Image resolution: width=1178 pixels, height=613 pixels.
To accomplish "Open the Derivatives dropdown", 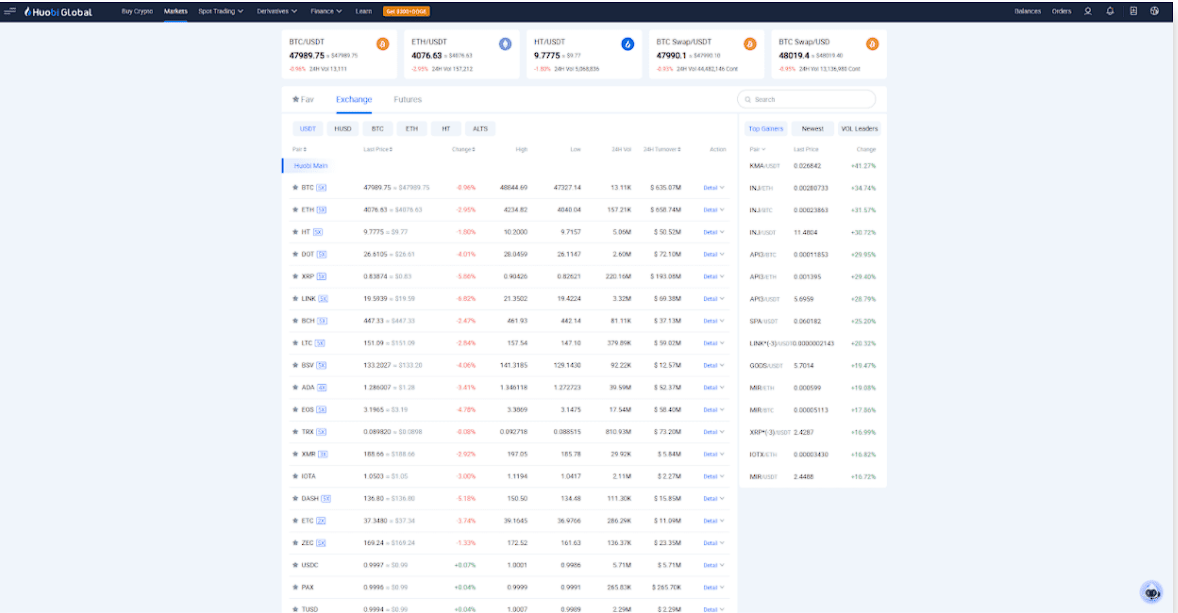I will tap(276, 11).
